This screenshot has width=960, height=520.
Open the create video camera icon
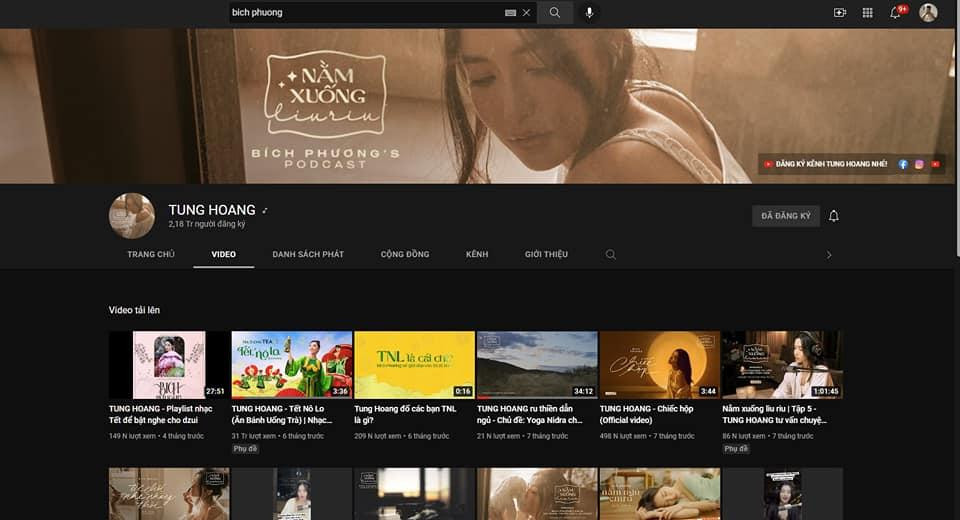coord(839,13)
